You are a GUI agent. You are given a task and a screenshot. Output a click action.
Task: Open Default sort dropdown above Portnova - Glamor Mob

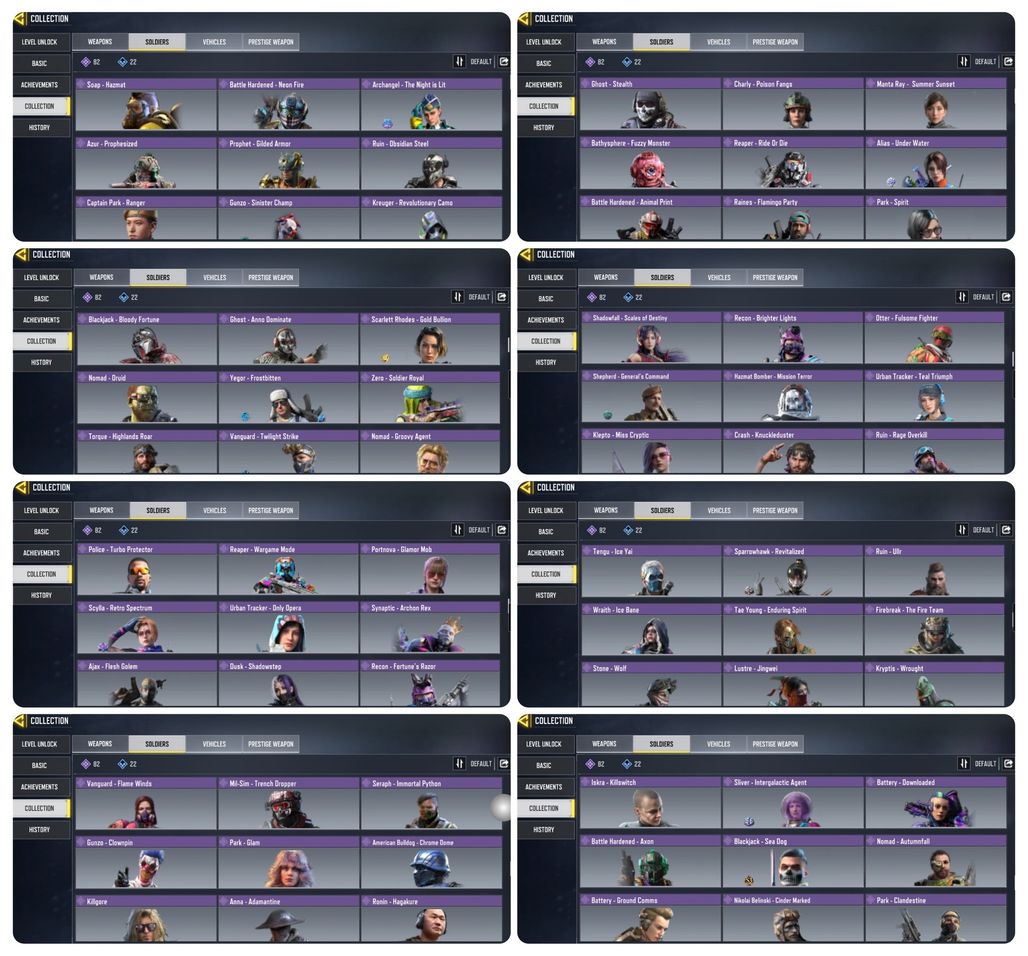479,530
